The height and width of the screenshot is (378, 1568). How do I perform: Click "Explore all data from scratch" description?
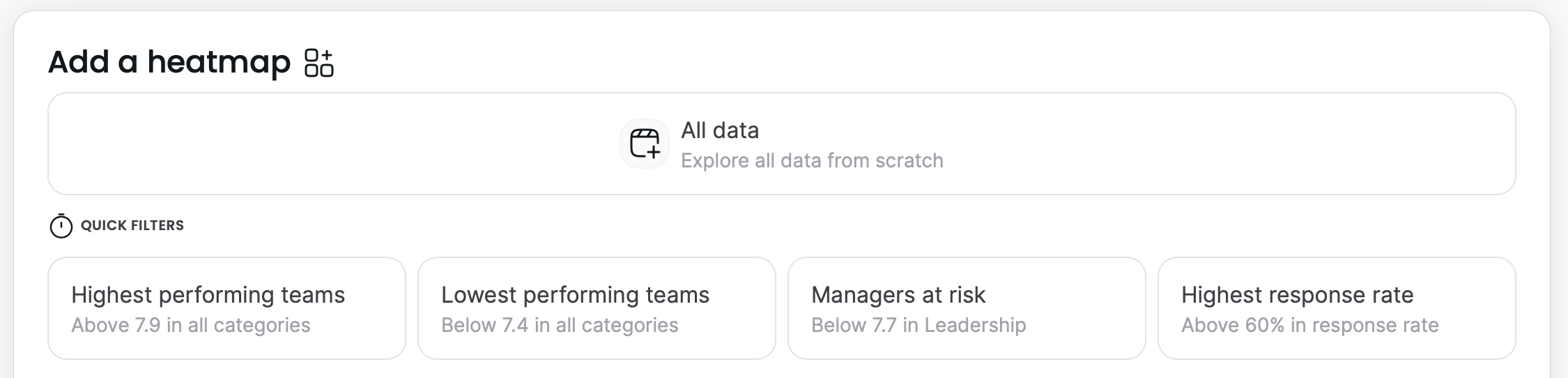pos(812,160)
